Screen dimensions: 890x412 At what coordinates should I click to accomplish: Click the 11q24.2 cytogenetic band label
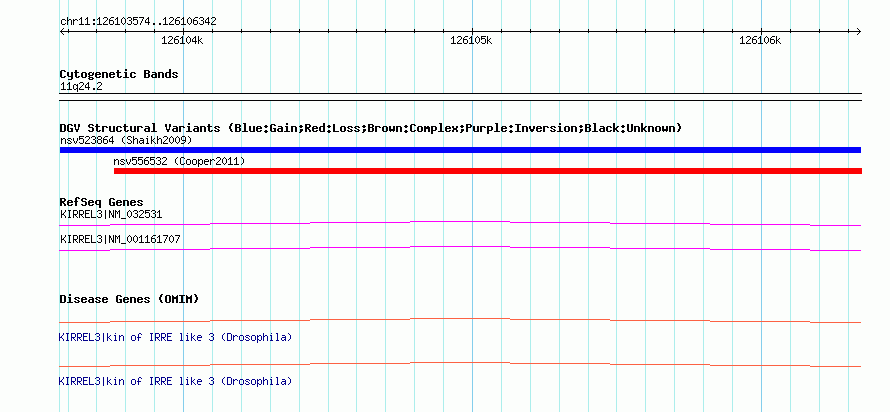[x=81, y=87]
